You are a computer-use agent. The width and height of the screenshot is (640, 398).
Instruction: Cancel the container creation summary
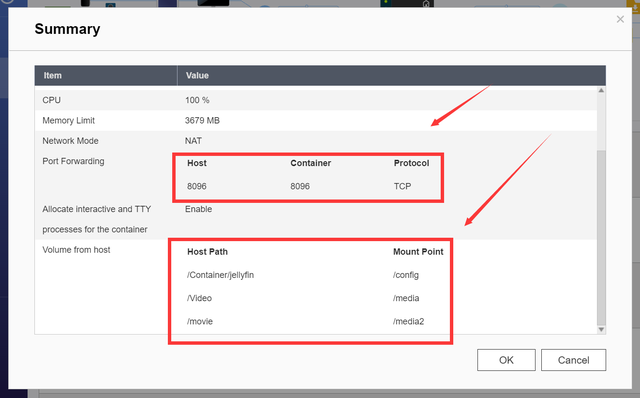[x=573, y=360]
